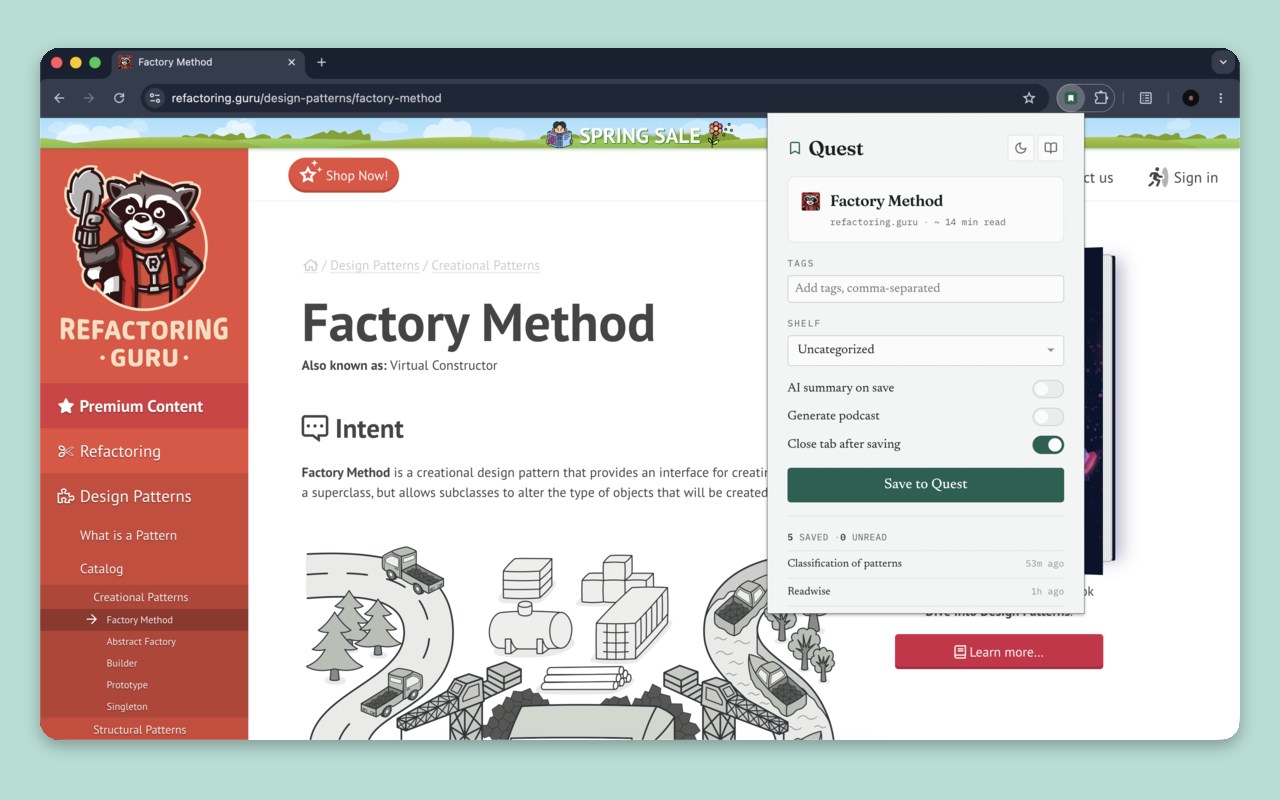Select Factory Method in sidebar
The height and width of the screenshot is (800, 1280).
coord(144,620)
